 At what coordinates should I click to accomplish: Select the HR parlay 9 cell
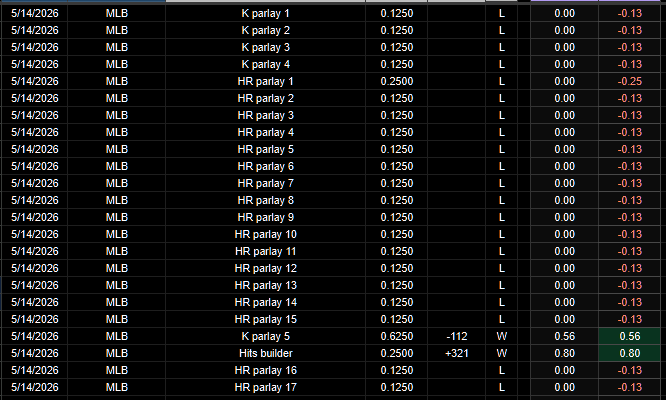tap(265, 217)
